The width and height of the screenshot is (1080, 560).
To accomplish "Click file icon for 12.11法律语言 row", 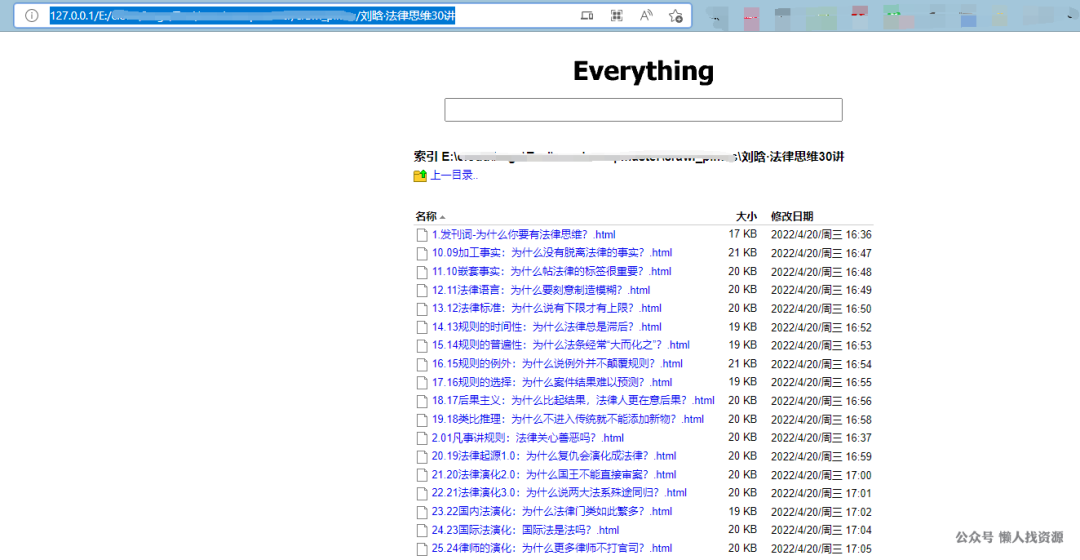I will click(x=422, y=291).
